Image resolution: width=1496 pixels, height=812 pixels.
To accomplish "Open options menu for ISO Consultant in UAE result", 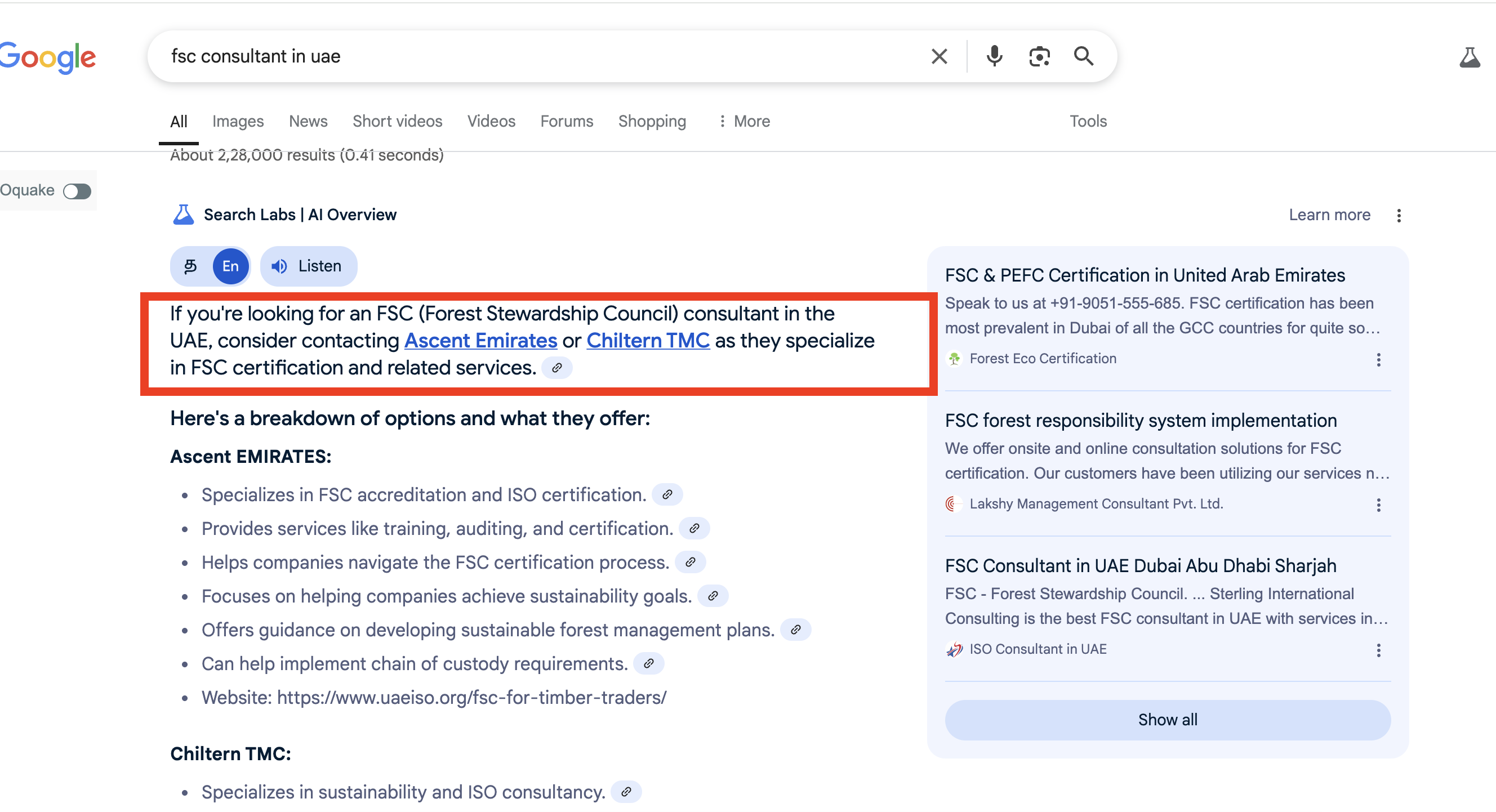I will pyautogui.click(x=1379, y=650).
